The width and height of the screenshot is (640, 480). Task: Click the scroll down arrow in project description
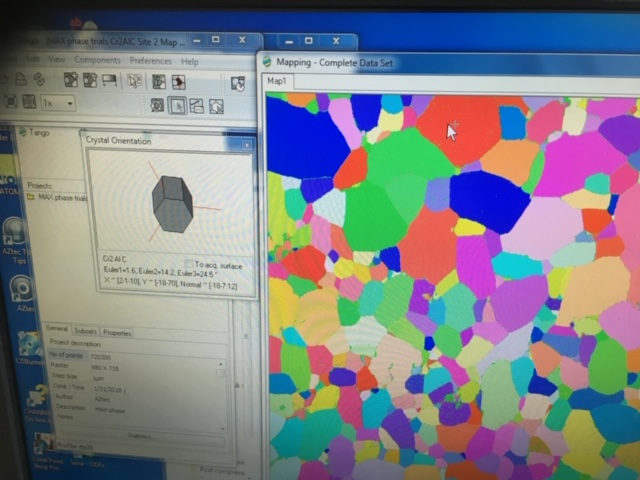[222, 428]
